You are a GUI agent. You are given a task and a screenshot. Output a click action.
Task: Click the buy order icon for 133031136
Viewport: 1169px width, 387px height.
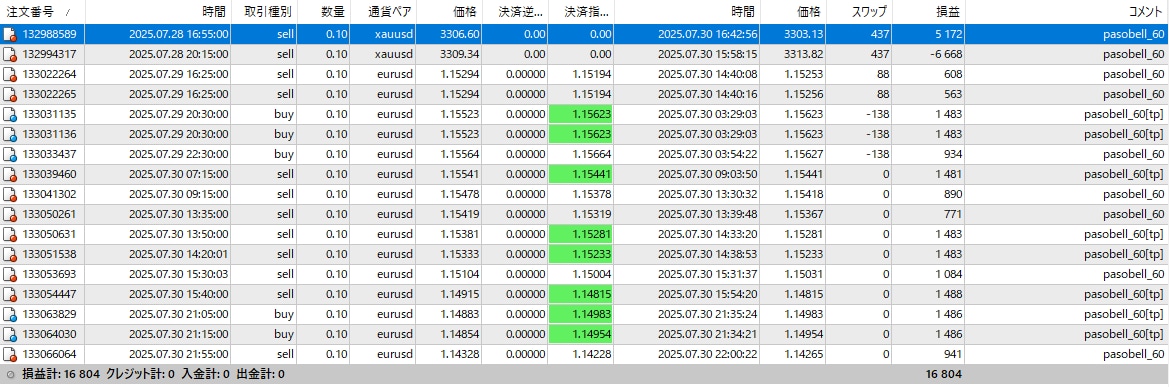coord(10,134)
